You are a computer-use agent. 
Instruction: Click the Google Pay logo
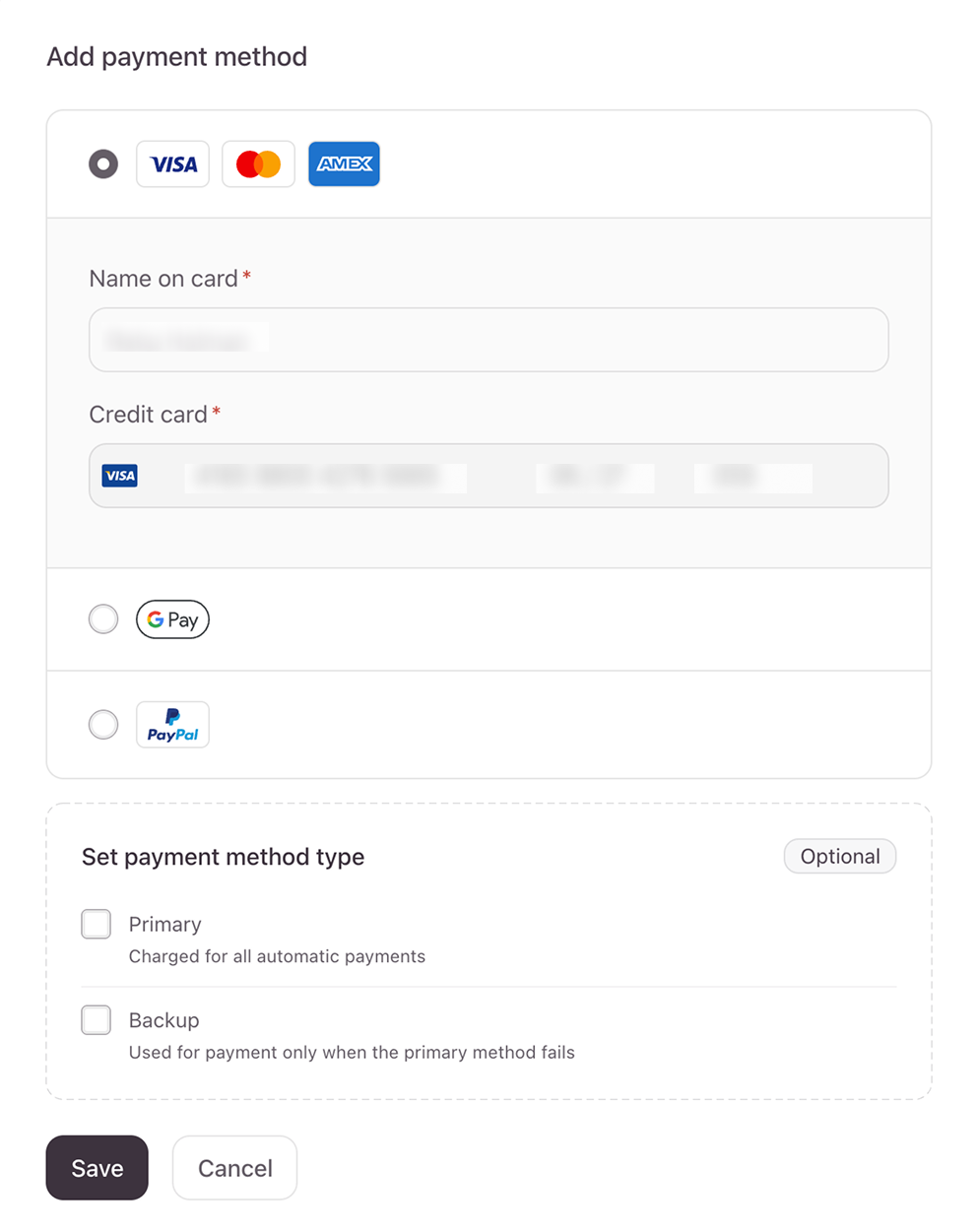(x=172, y=619)
